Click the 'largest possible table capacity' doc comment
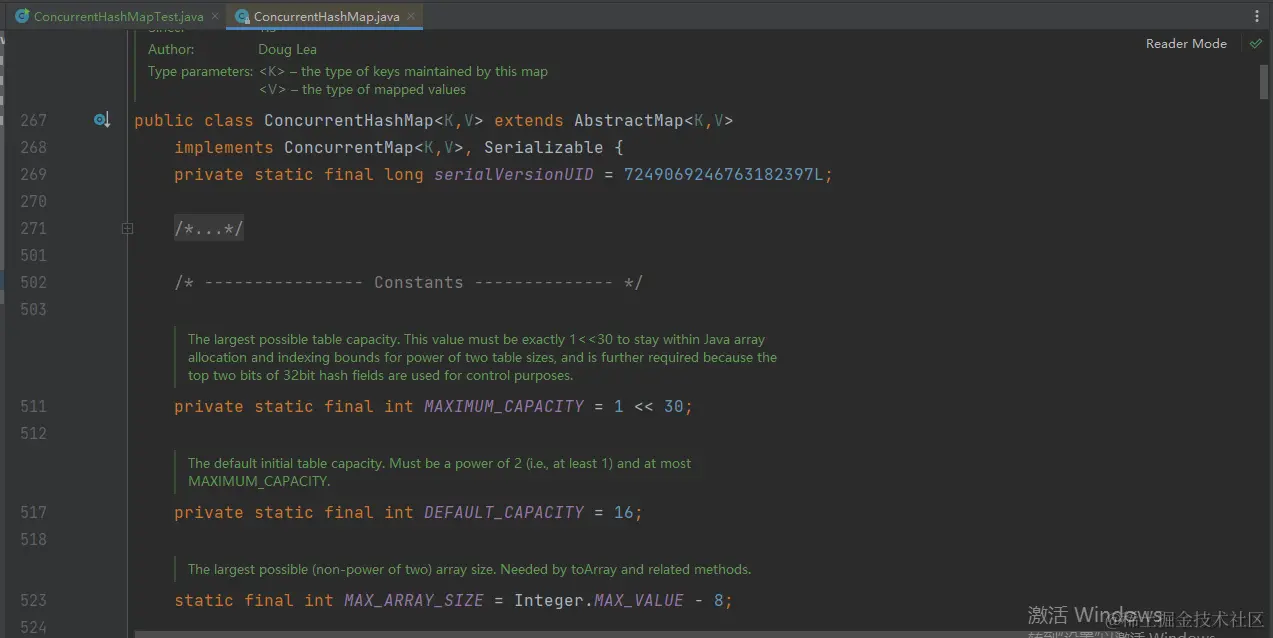The width and height of the screenshot is (1273, 638). pyautogui.click(x=482, y=357)
